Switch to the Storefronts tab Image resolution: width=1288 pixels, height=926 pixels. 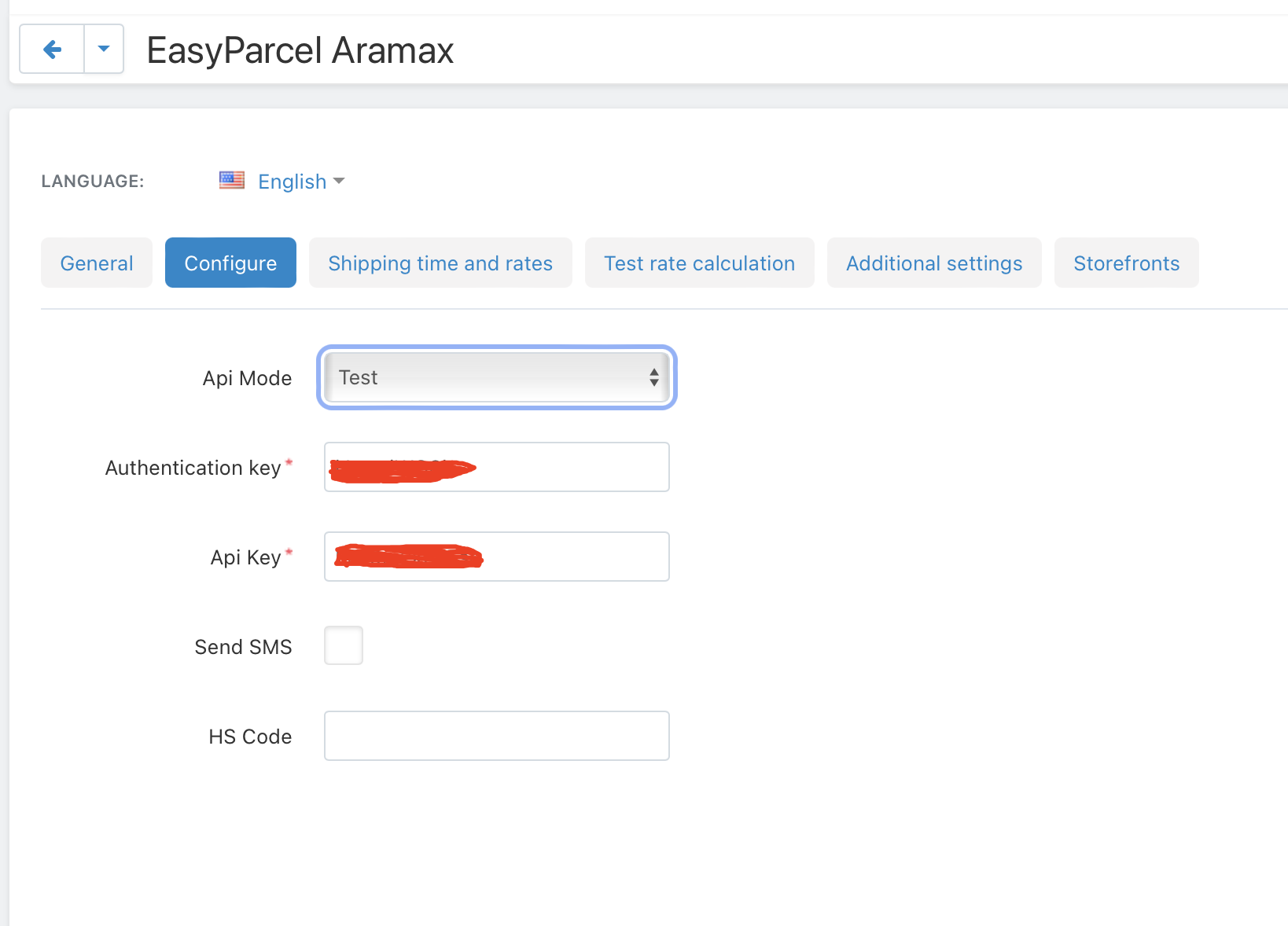point(1126,263)
